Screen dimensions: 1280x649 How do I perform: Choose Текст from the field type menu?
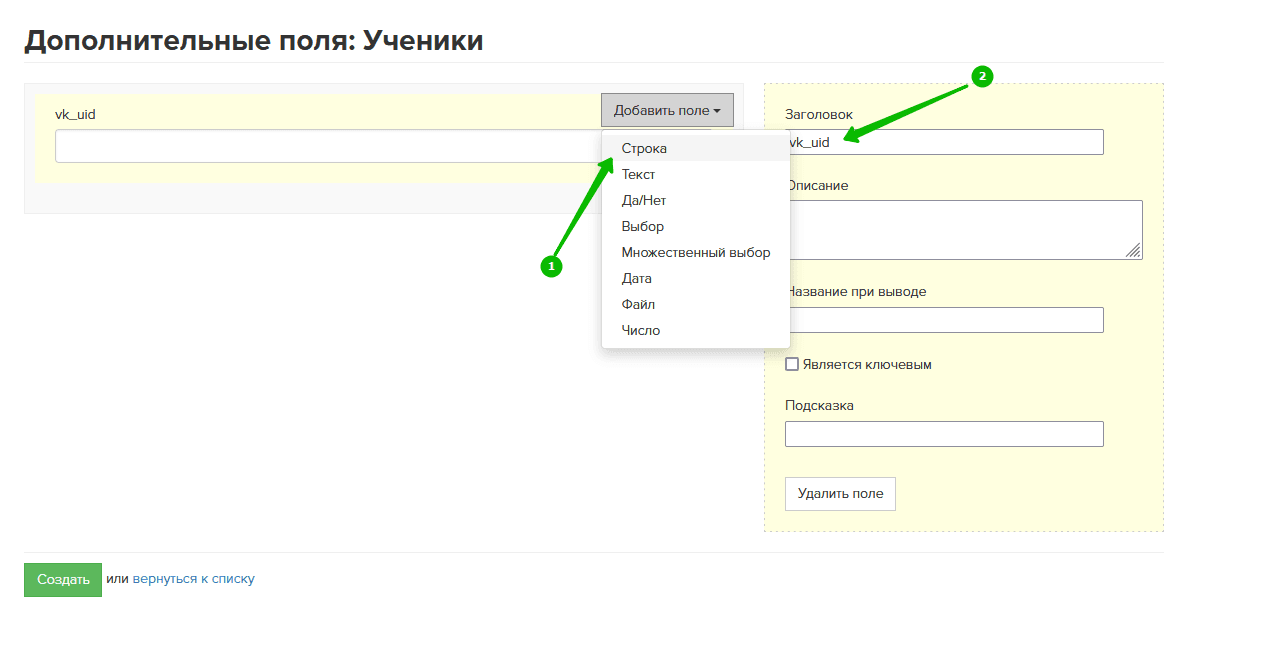638,174
